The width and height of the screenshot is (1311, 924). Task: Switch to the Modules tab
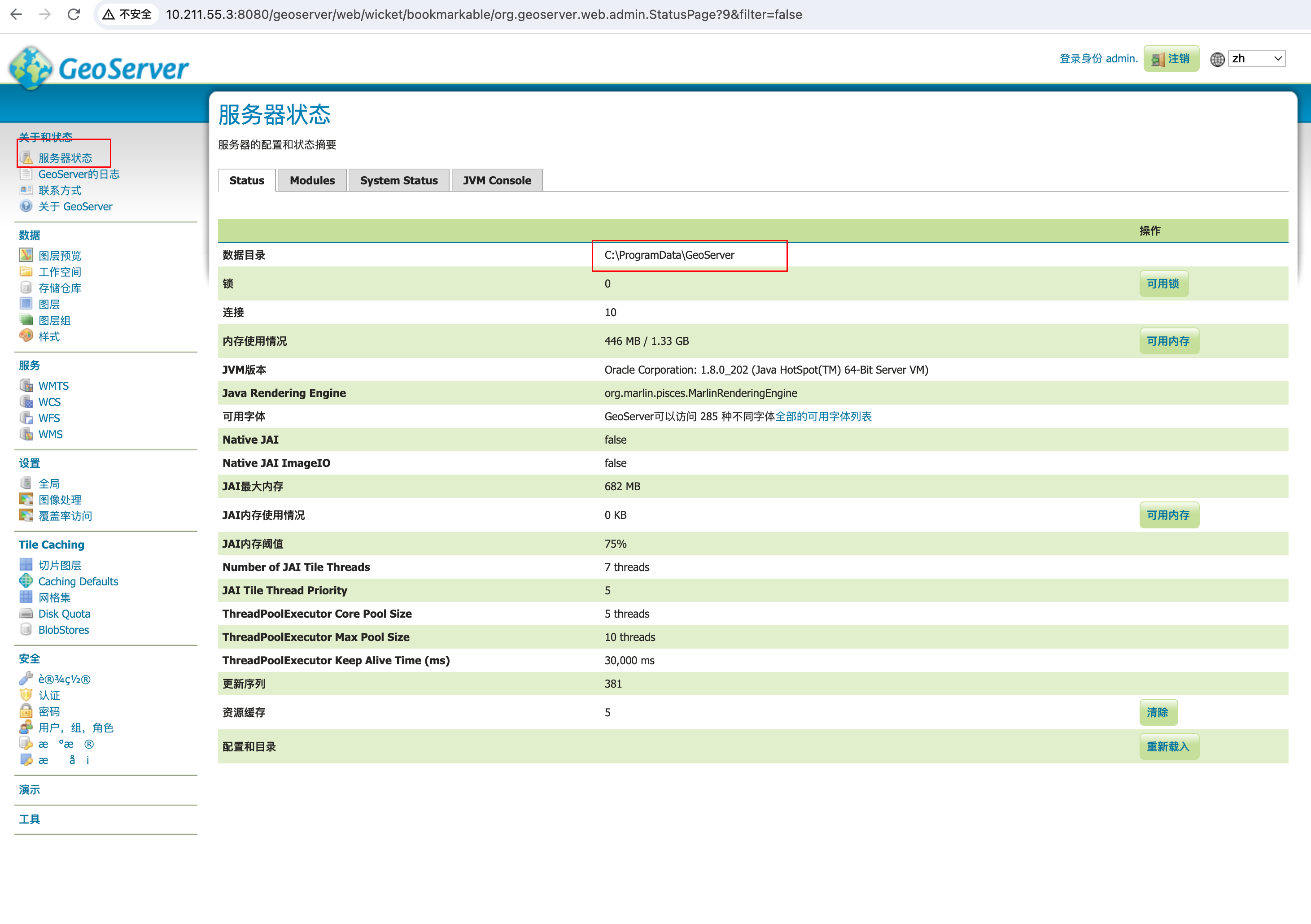[312, 180]
